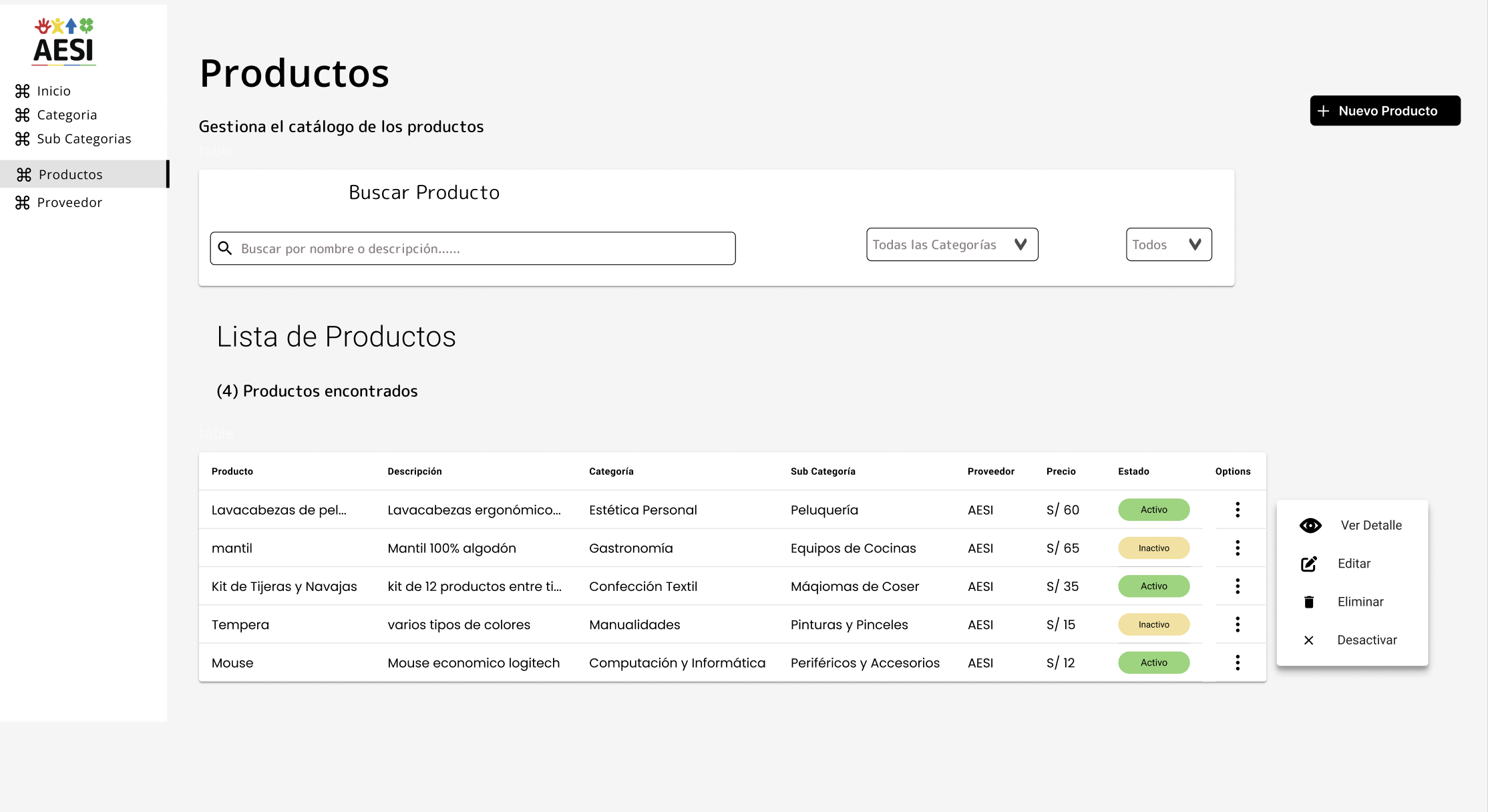The image size is (1488, 812).
Task: Click the 'Lavacabezas de pel...' product name
Action: 279,510
